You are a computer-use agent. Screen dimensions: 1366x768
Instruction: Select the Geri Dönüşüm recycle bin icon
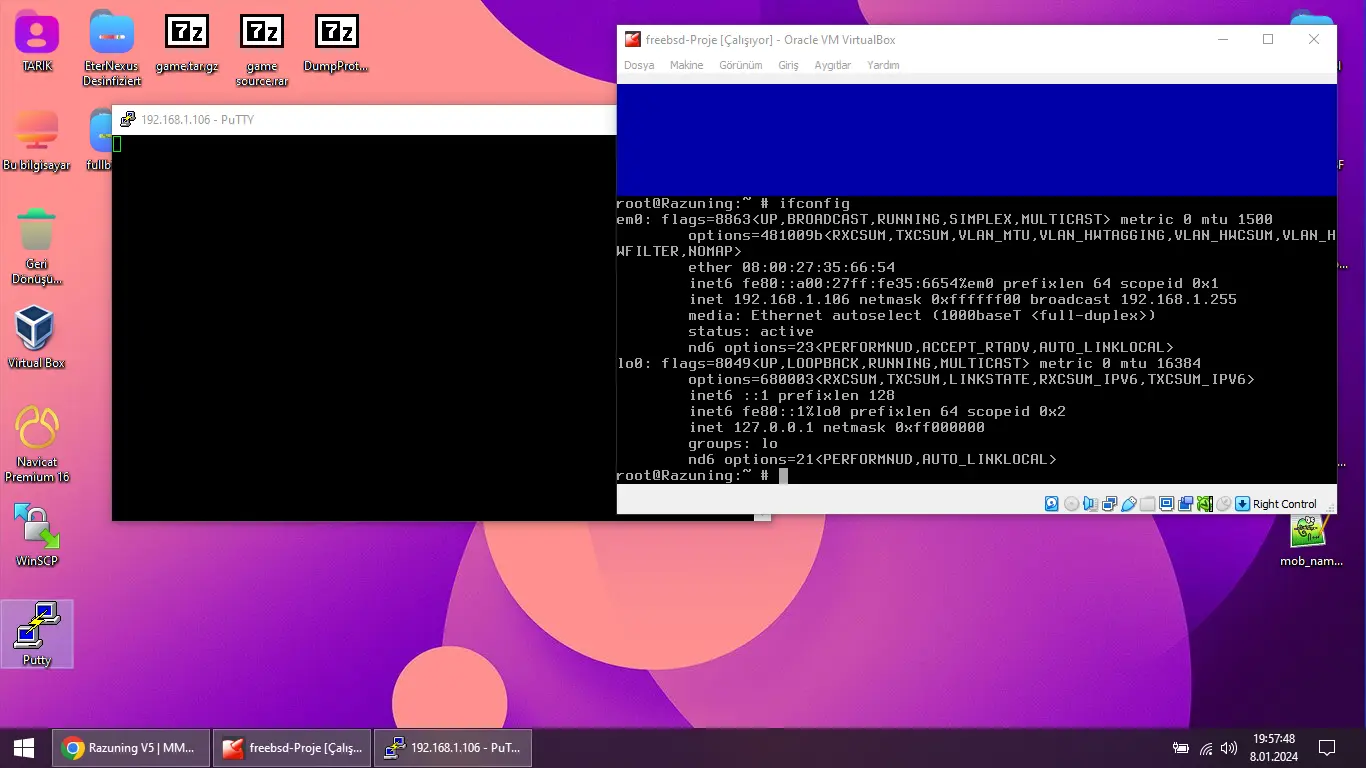(x=37, y=245)
